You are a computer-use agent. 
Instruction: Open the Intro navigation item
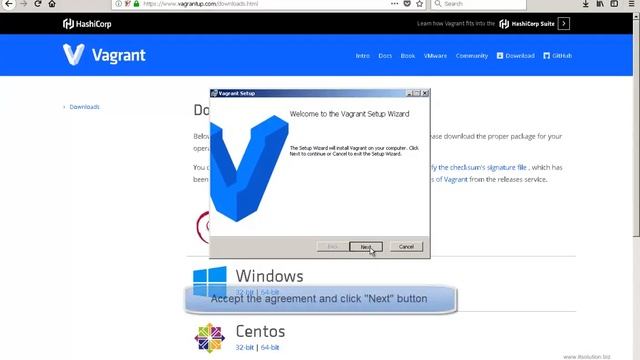coord(362,56)
